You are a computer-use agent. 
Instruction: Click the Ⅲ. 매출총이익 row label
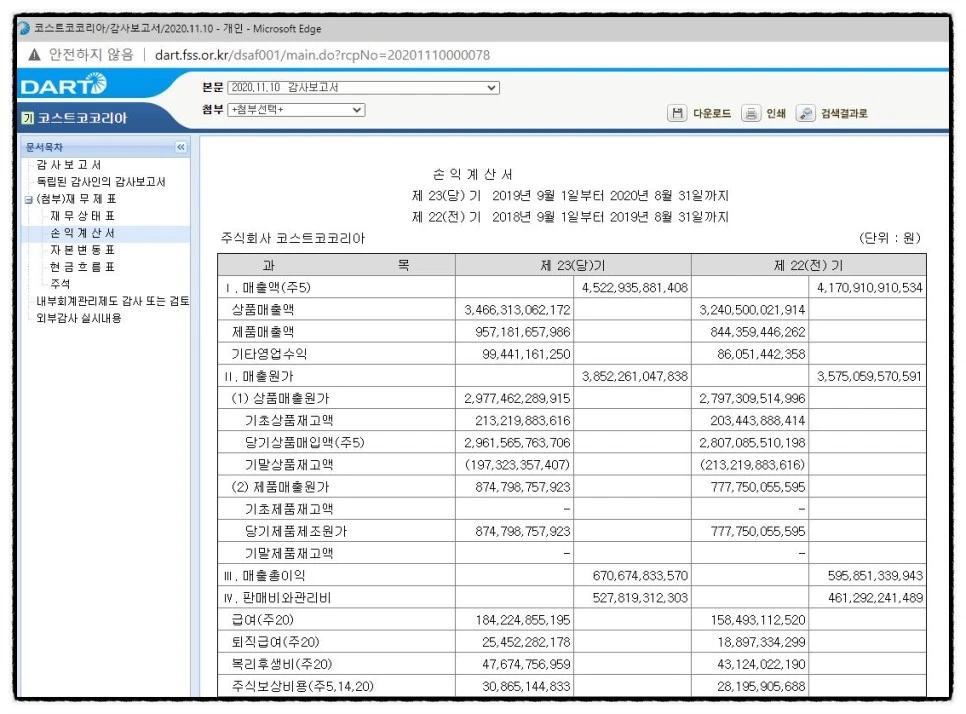pos(264,576)
